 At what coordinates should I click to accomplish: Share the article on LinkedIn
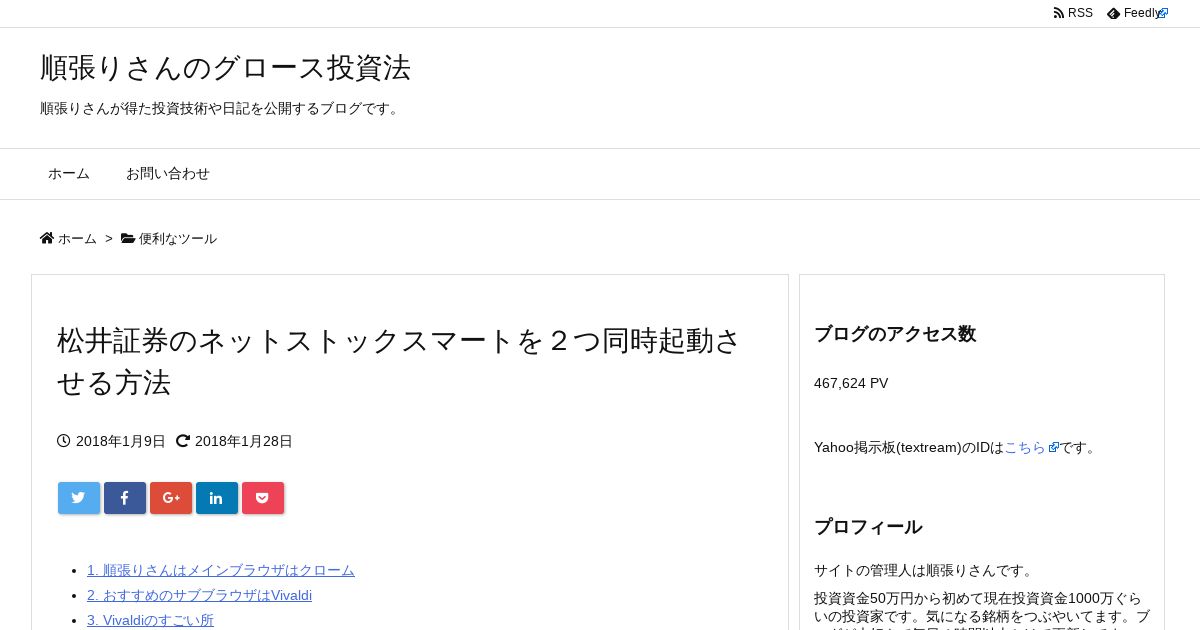coord(217,498)
